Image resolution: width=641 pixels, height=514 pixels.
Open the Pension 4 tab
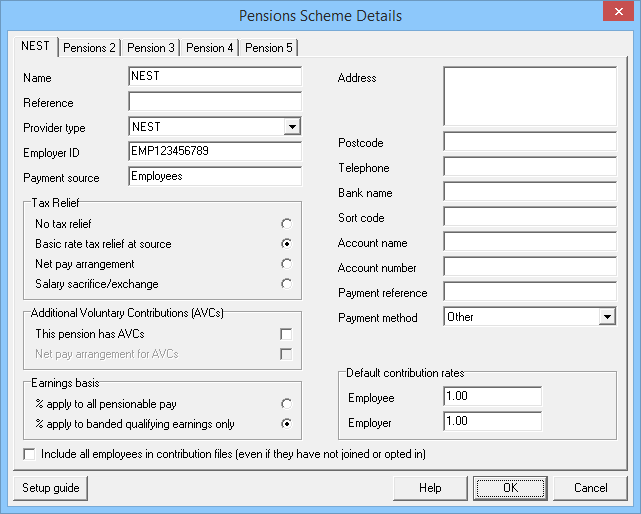point(209,48)
